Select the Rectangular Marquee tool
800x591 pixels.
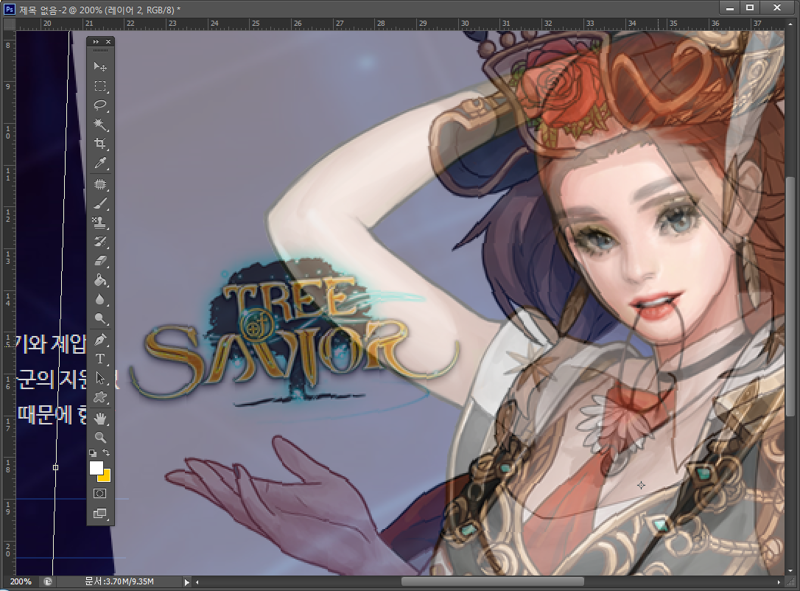tap(100, 86)
